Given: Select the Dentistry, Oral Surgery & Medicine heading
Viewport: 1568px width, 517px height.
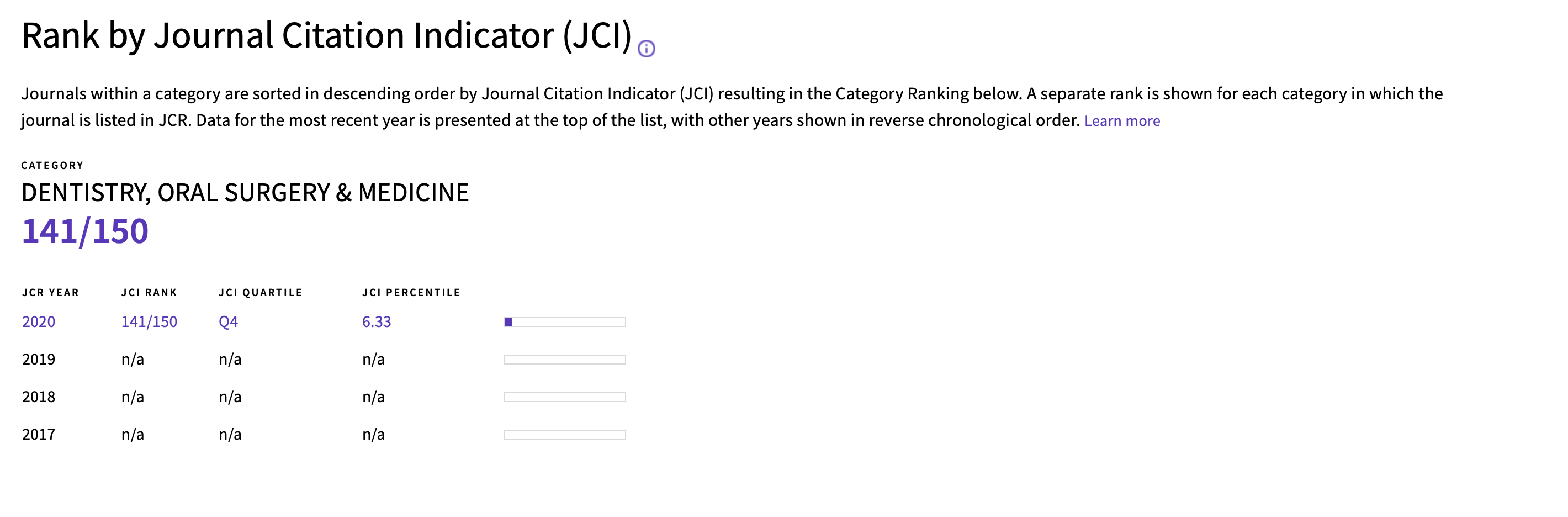Looking at the screenshot, I should pos(245,192).
